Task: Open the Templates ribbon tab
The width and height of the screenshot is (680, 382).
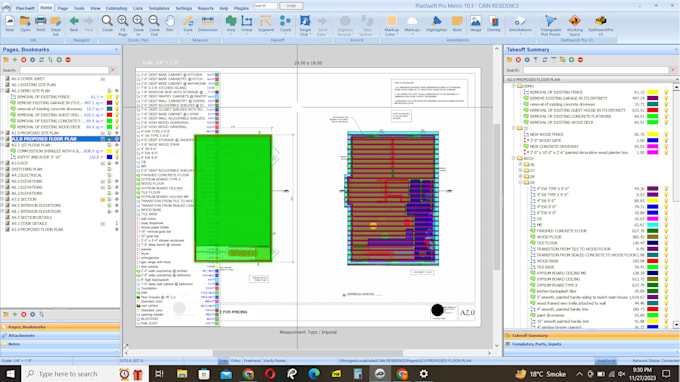Action: tap(159, 8)
